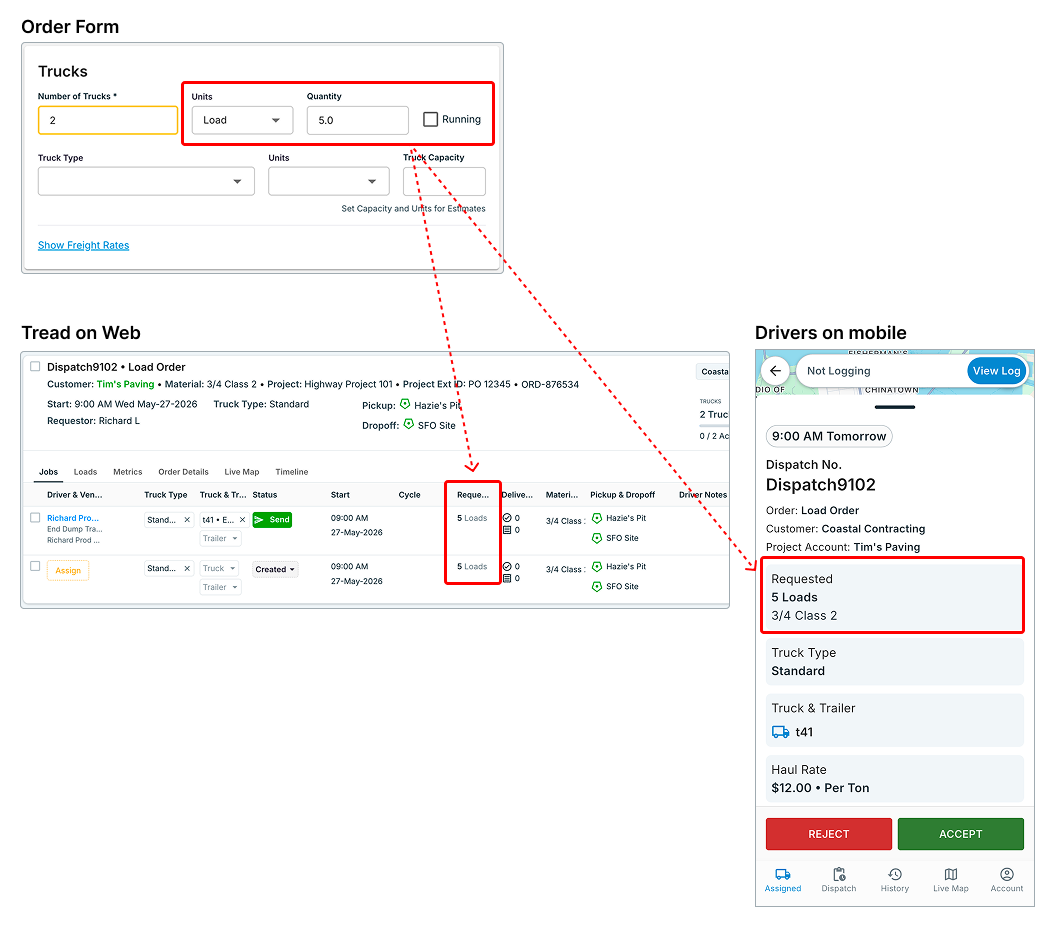Viewport: 1064px width, 930px height.
Task: Toggle the Running checkbox in Order Form
Action: [430, 119]
